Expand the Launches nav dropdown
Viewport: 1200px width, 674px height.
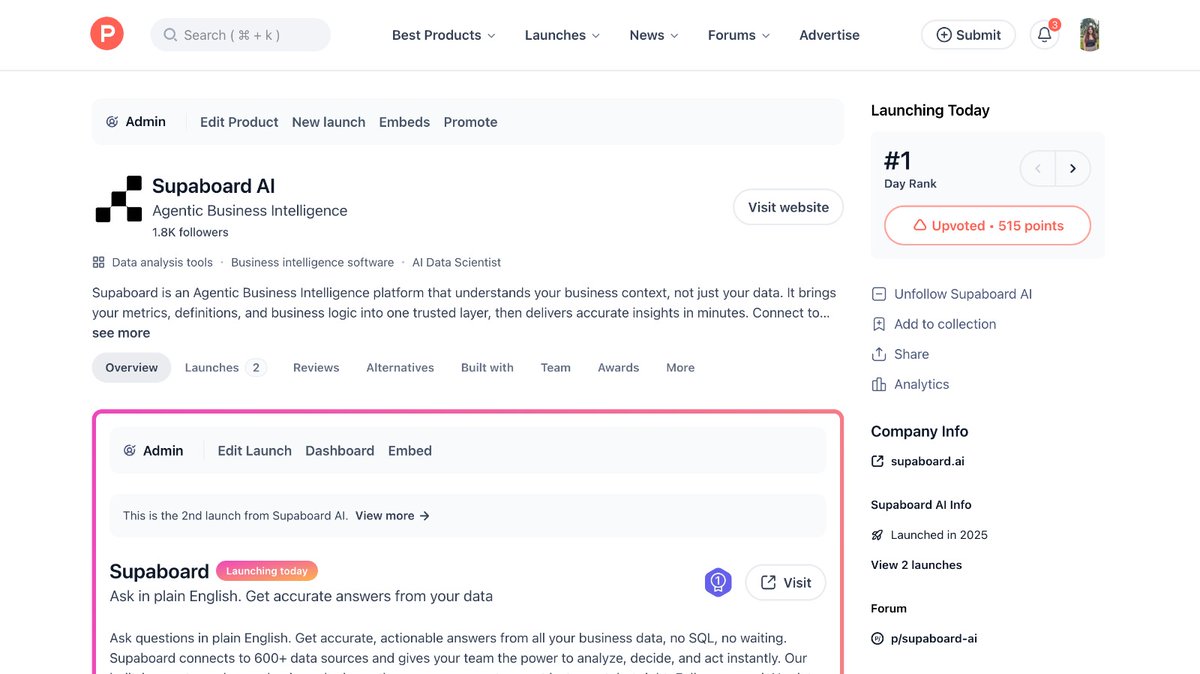point(562,35)
